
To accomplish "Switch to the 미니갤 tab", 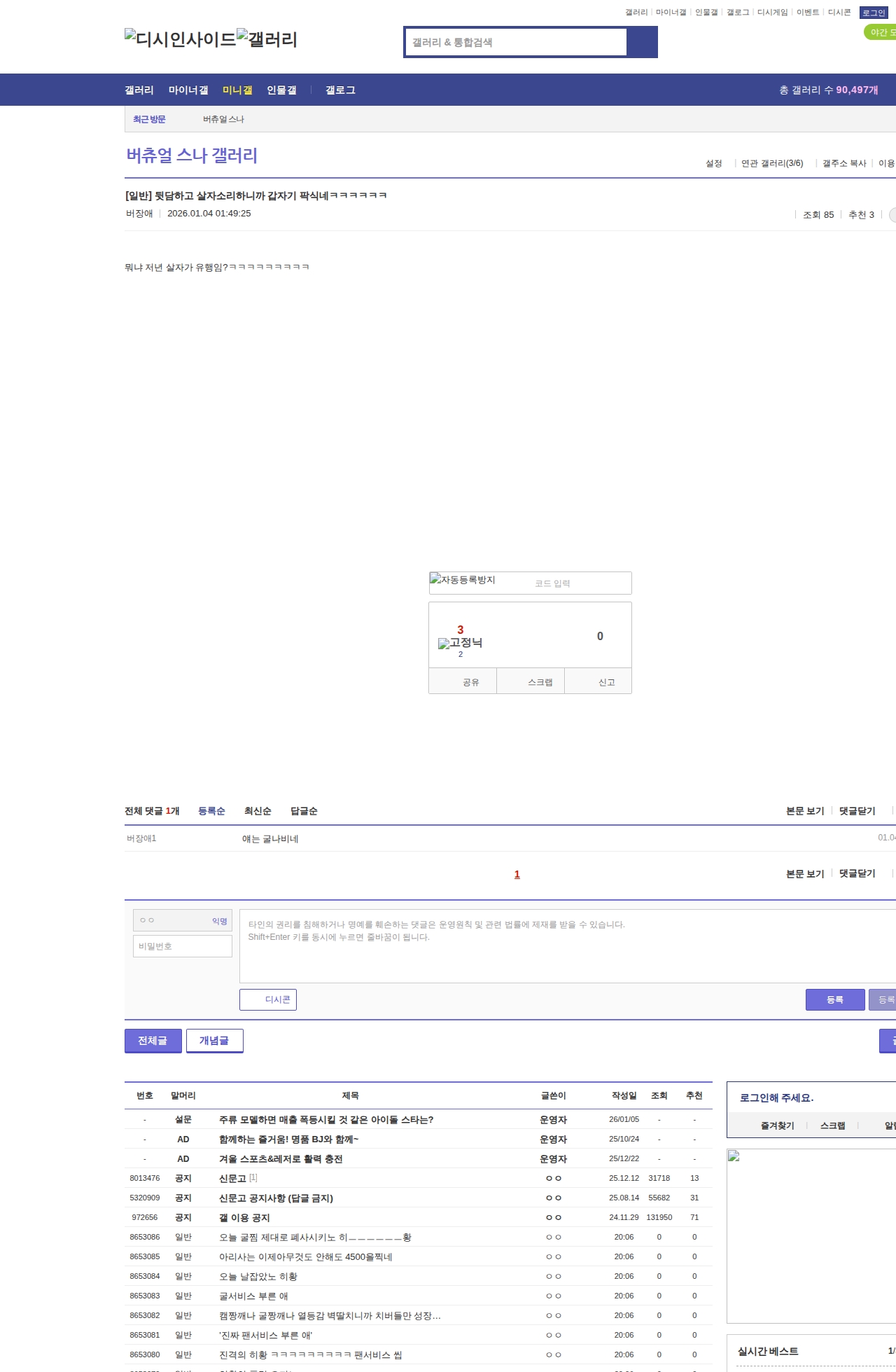I will 237,90.
